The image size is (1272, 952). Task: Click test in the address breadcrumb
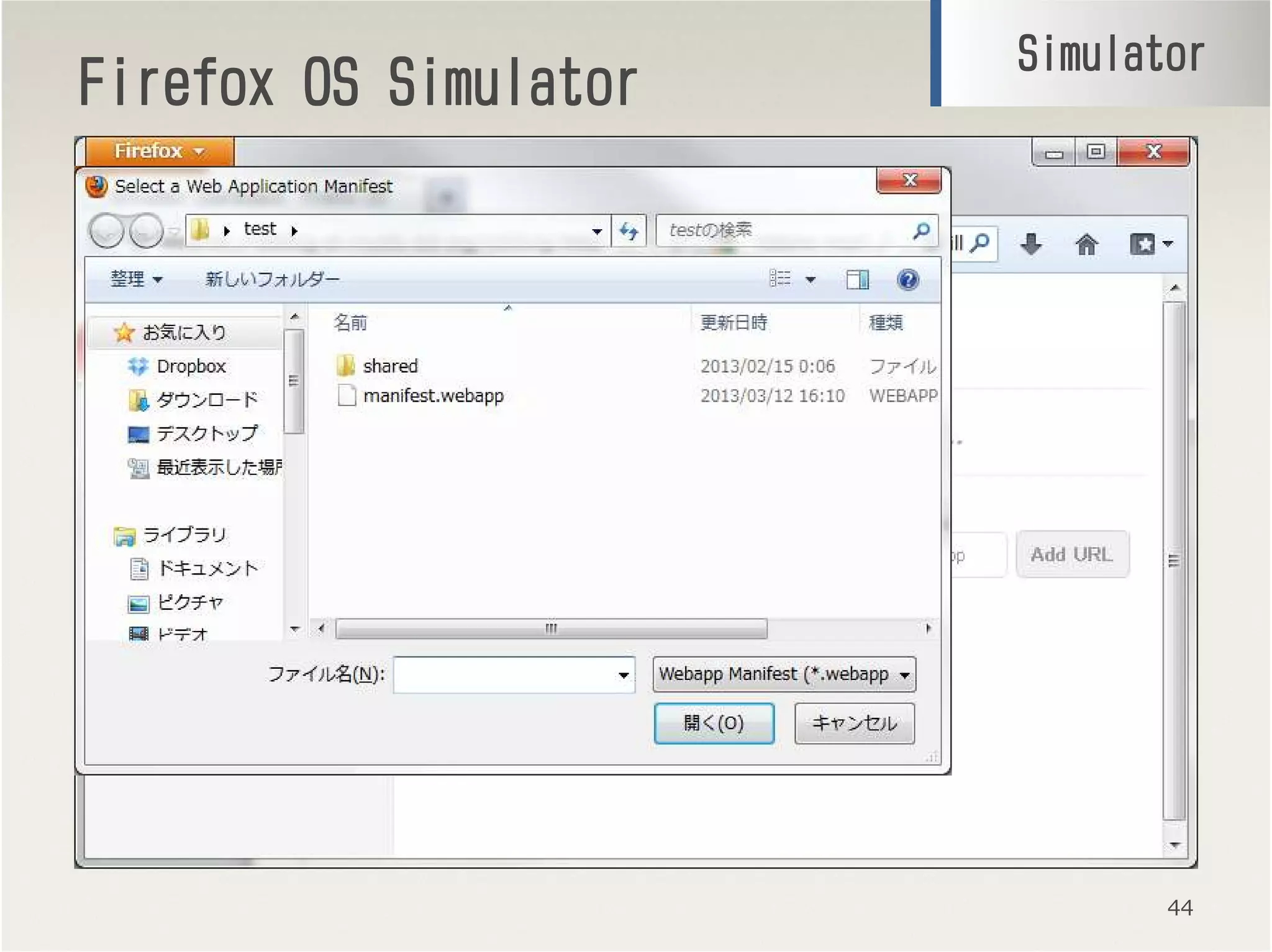260,229
